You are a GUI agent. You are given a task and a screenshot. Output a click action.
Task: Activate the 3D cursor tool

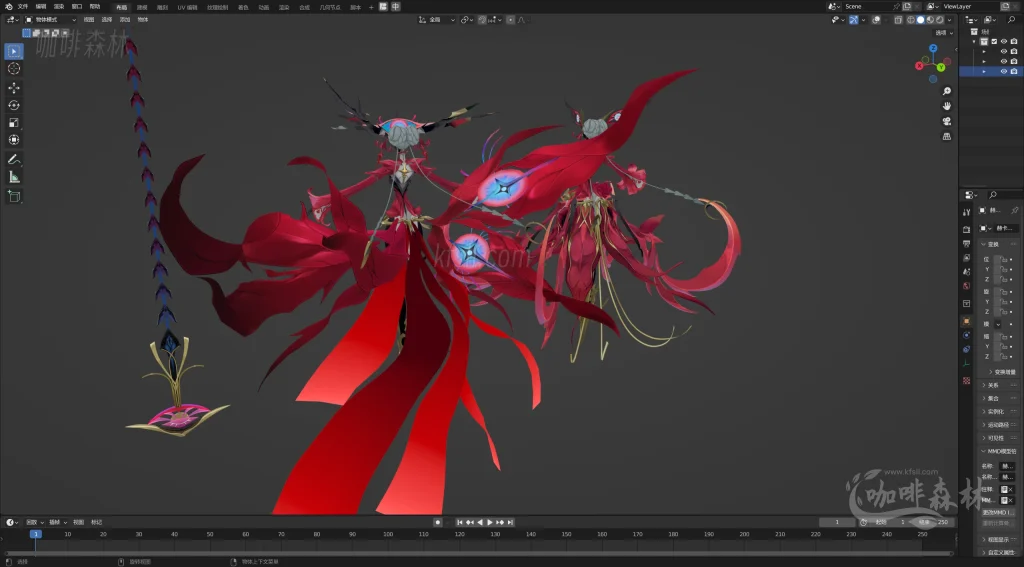coord(14,69)
